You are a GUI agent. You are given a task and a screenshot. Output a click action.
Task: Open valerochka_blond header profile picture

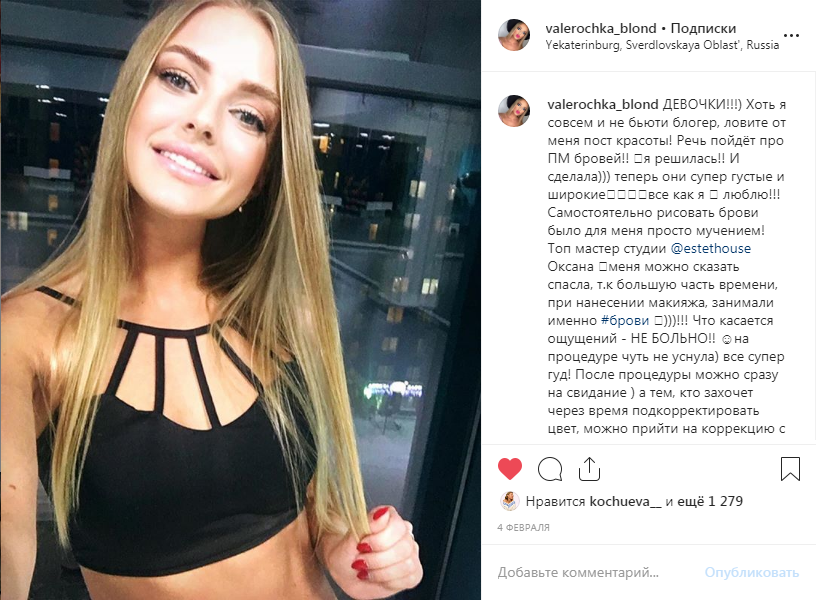514,35
